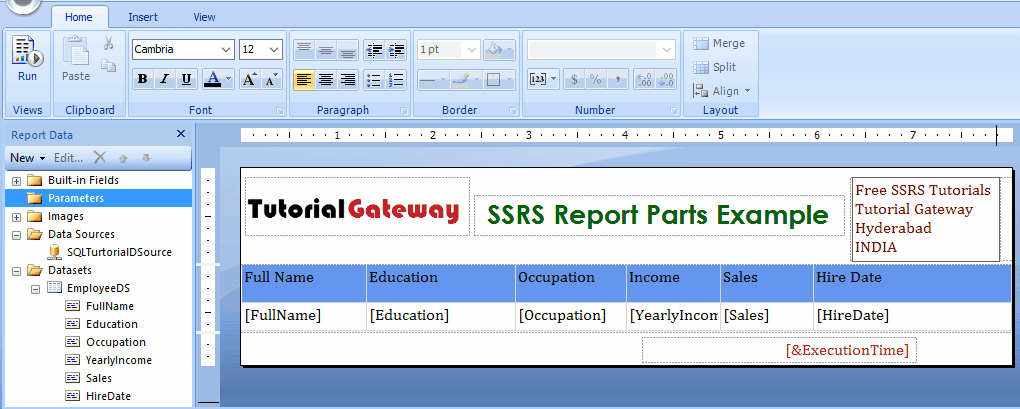Apply numbered list
Viewport: 1020px width, 409px height.
tap(396, 79)
